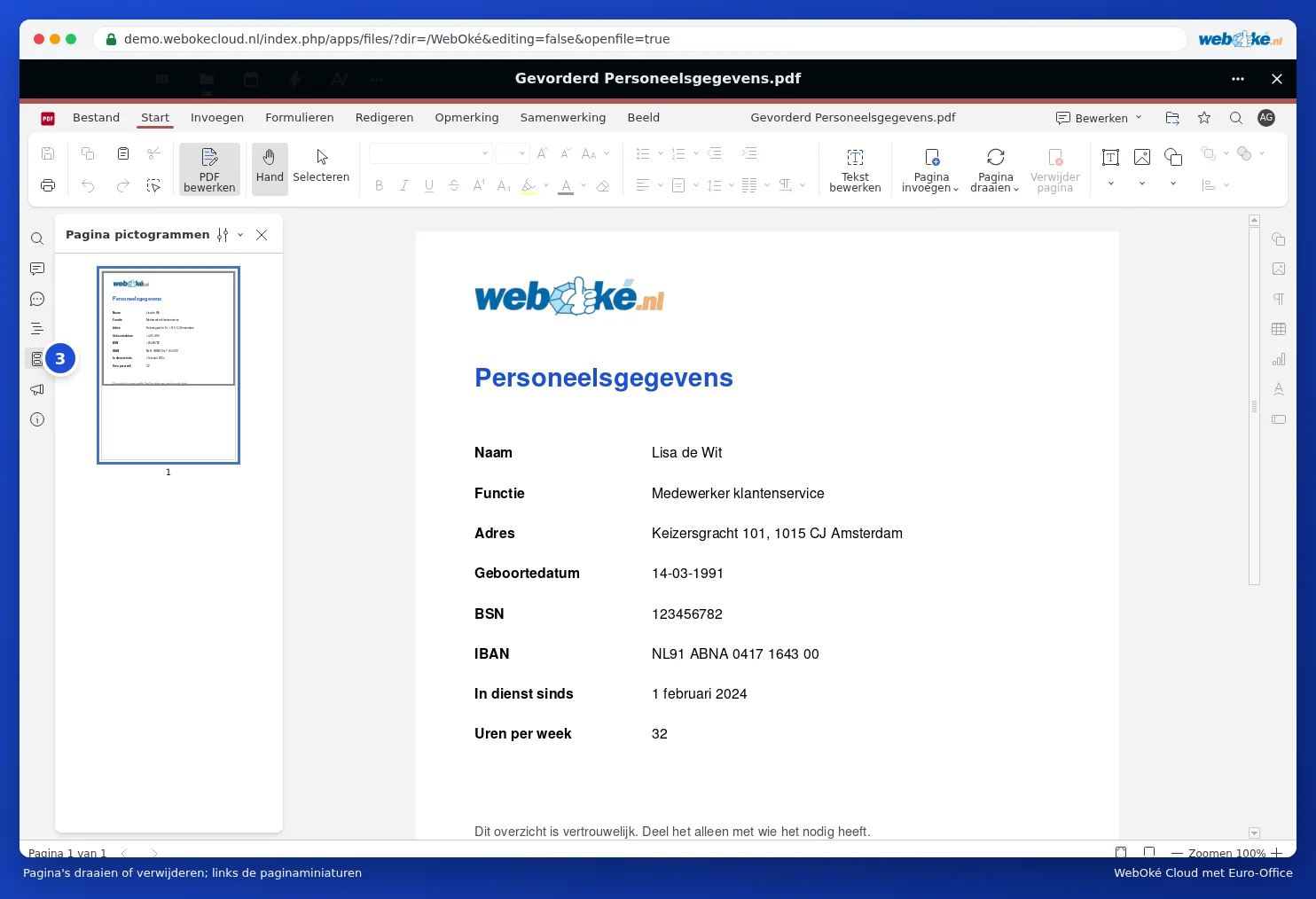The width and height of the screenshot is (1316, 899).
Task: Click the print icon in toolbar
Action: coord(48,185)
